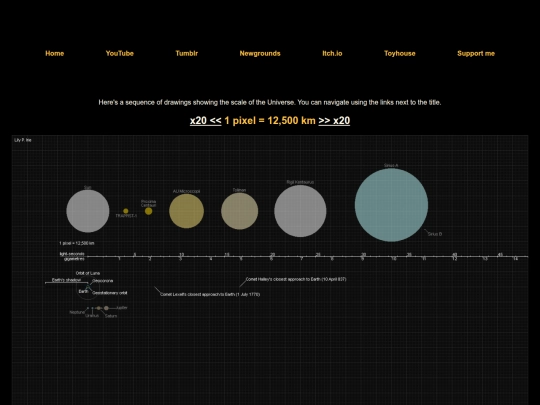The image size is (540, 405).
Task: Visit the YouTube link
Action: pos(120,53)
